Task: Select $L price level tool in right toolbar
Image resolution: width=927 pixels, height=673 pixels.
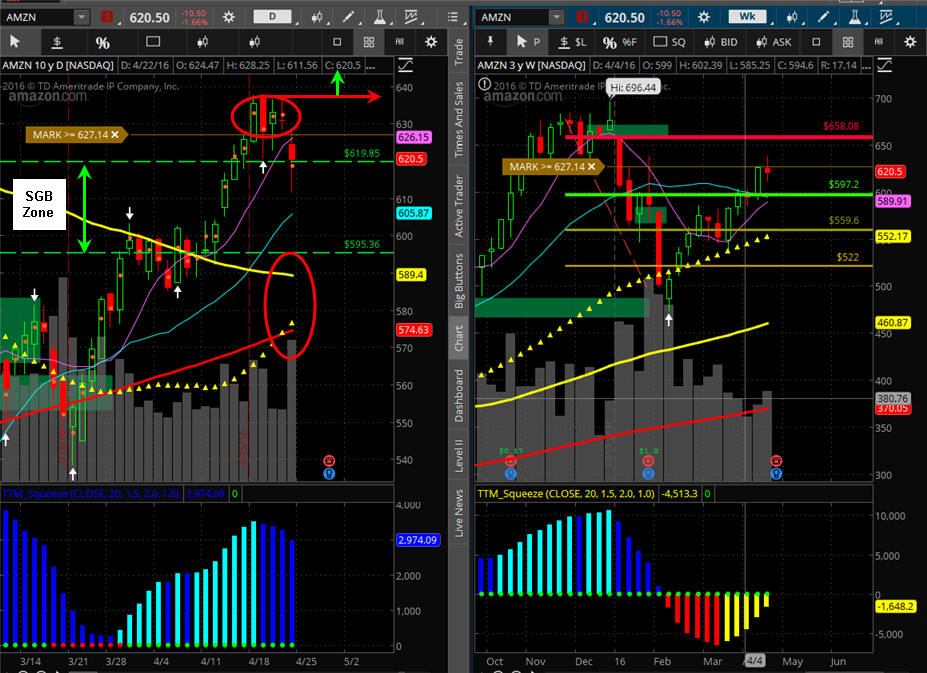Action: pos(572,42)
